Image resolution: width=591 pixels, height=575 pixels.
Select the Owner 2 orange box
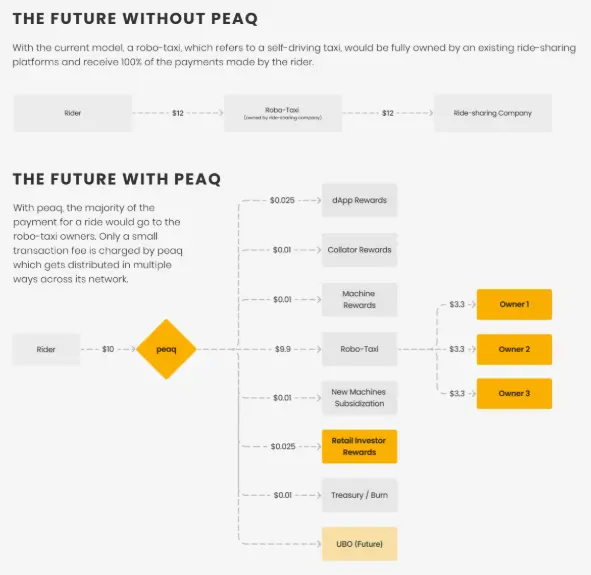(x=514, y=349)
